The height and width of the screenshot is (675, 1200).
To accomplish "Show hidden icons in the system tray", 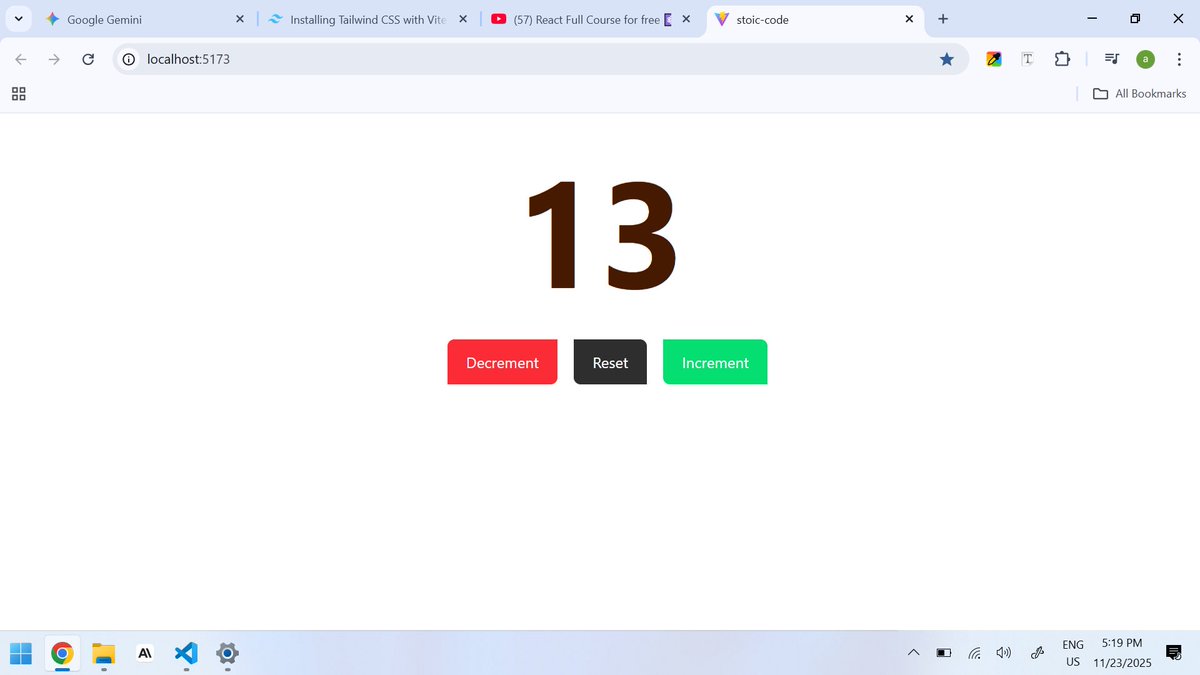I will 913,652.
